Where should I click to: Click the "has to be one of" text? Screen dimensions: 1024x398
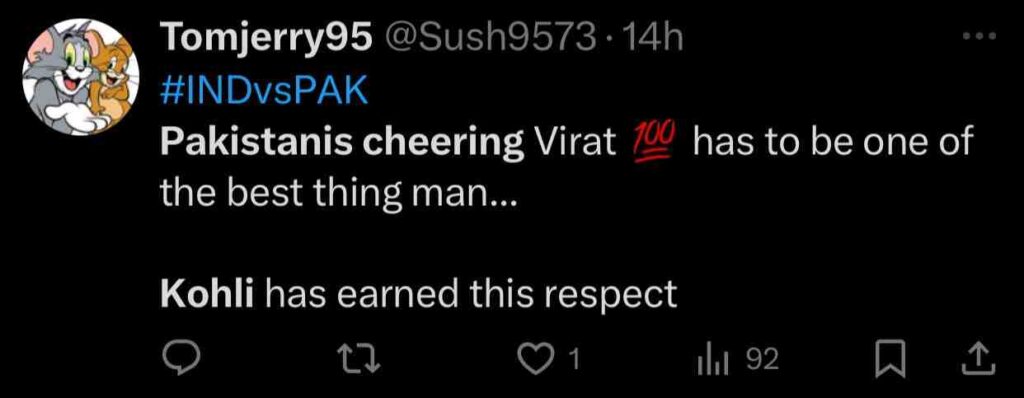[833, 142]
